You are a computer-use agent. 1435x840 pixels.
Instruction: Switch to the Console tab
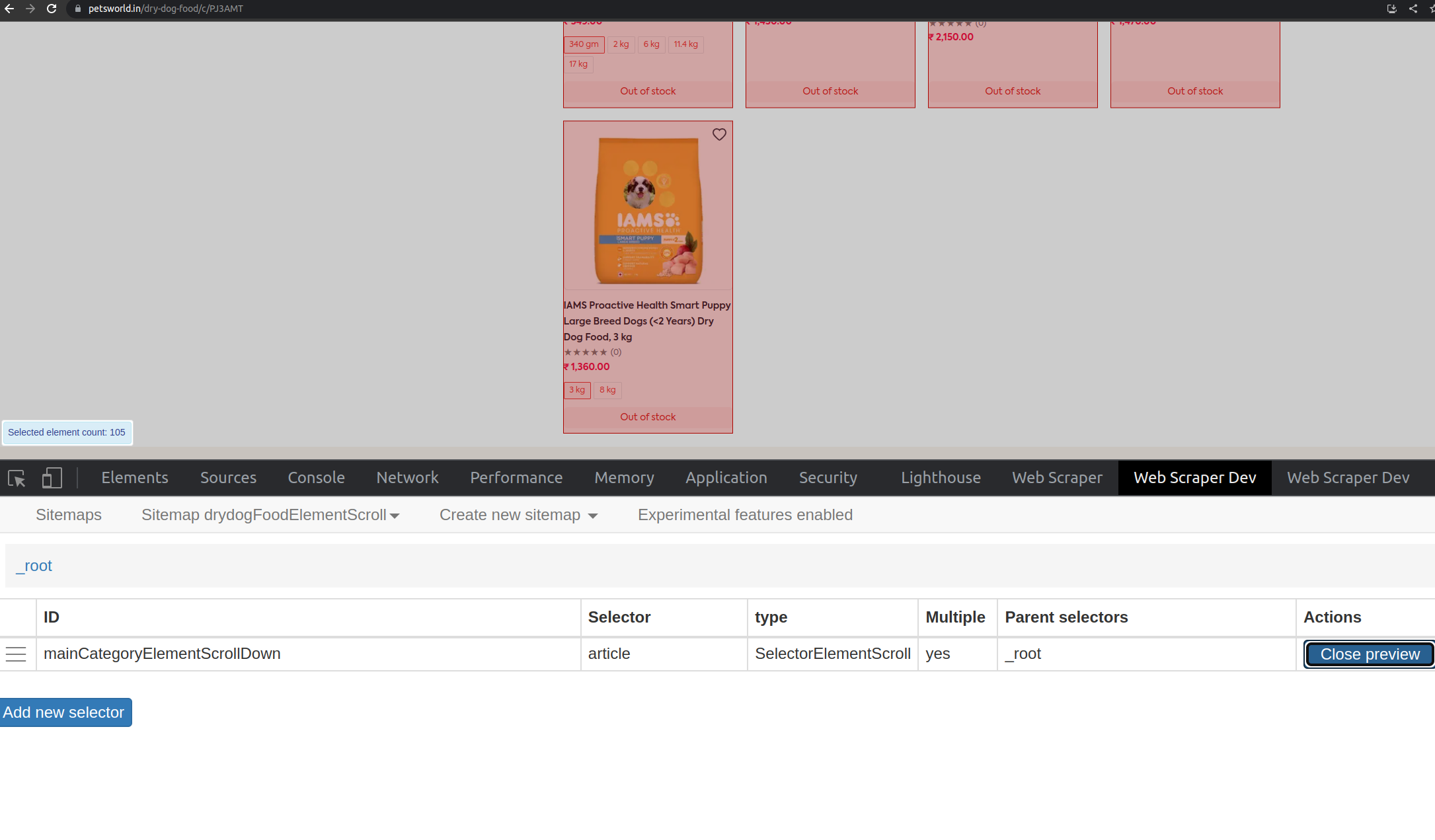coord(316,478)
